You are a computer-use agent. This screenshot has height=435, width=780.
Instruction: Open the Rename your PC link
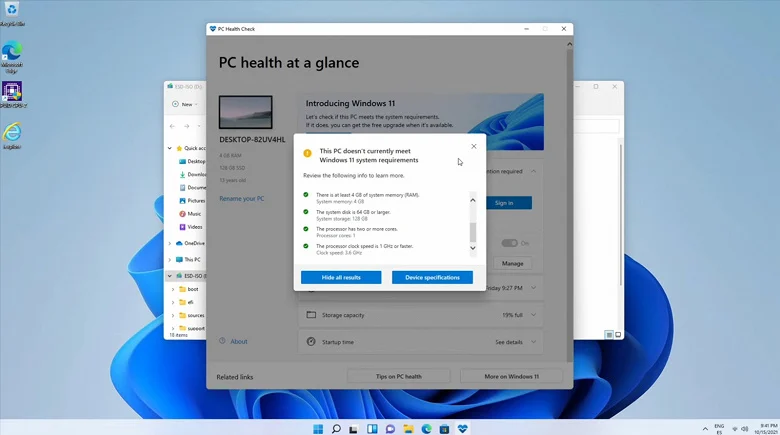point(242,199)
